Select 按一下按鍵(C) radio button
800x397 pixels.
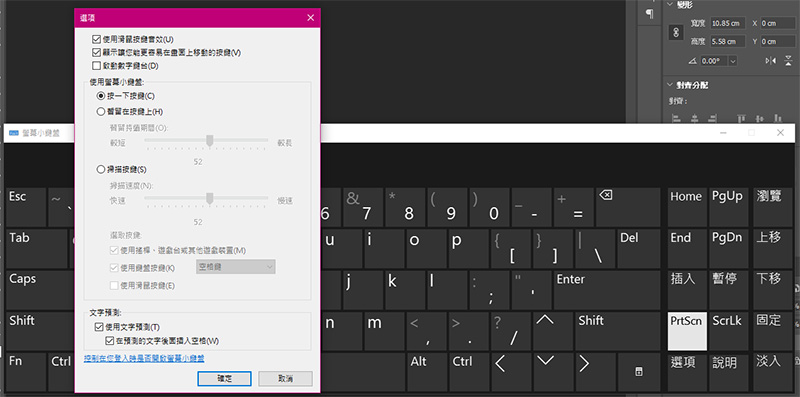tap(101, 95)
